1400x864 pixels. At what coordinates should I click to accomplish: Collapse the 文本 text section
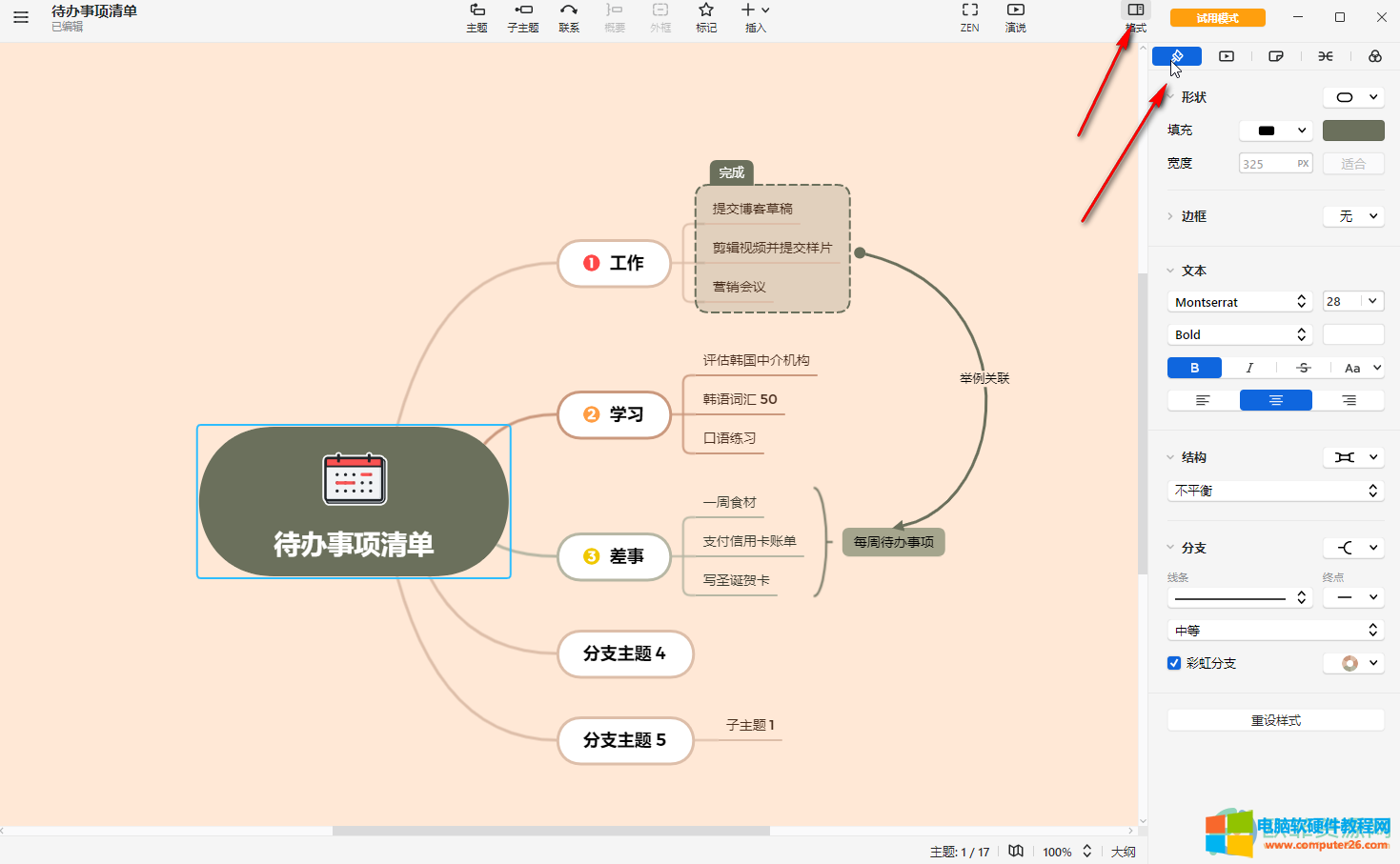1170,271
